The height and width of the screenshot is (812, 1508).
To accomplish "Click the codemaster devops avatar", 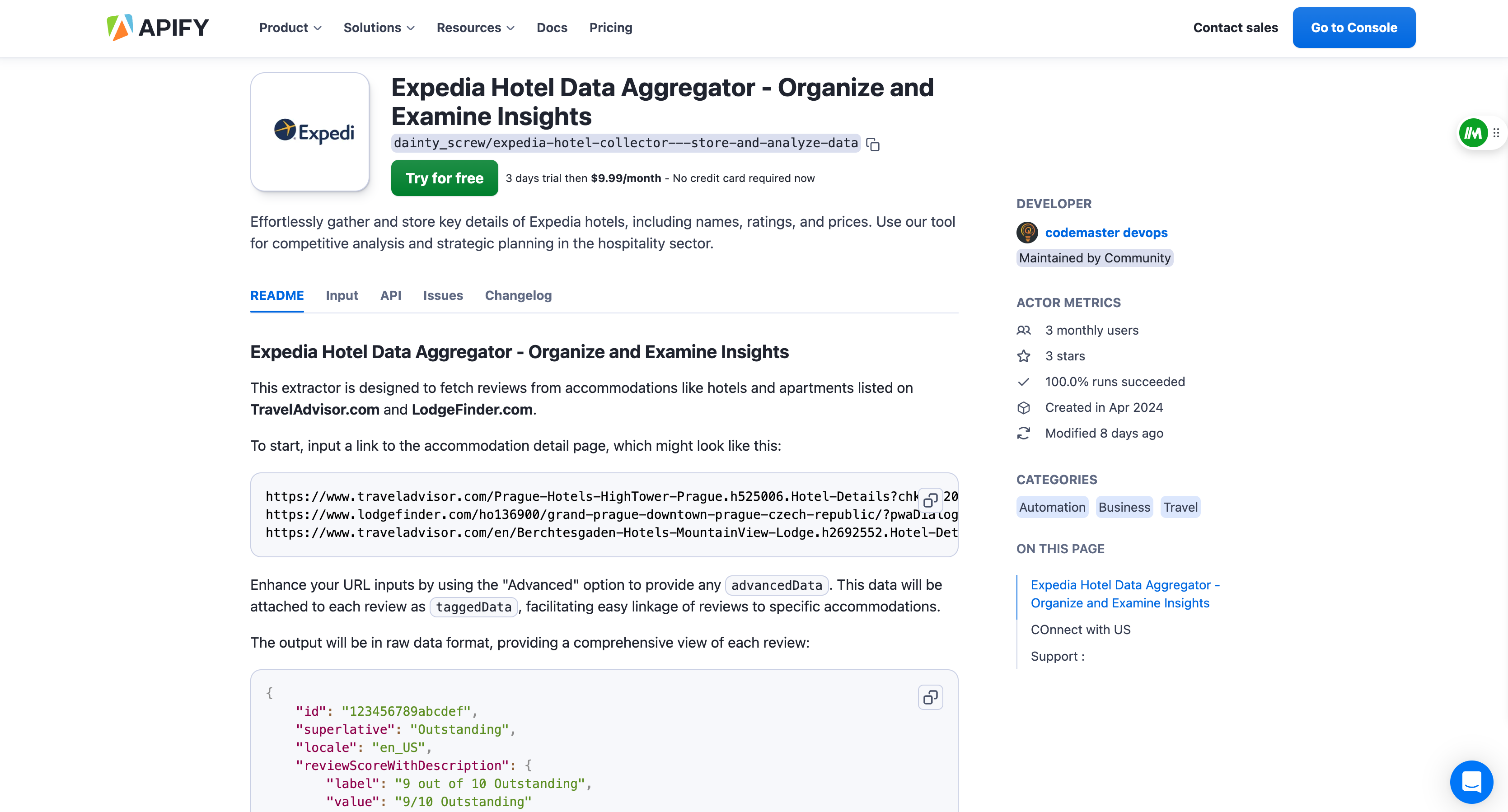I will [x=1027, y=232].
